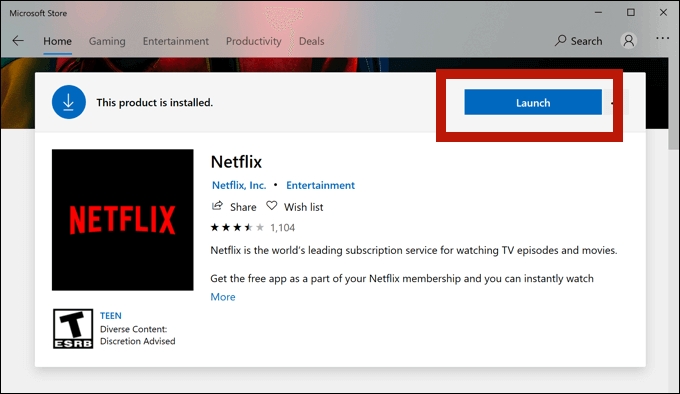Screen dimensions: 680x394
Task: Switch to the Home tab
Action: (57, 41)
